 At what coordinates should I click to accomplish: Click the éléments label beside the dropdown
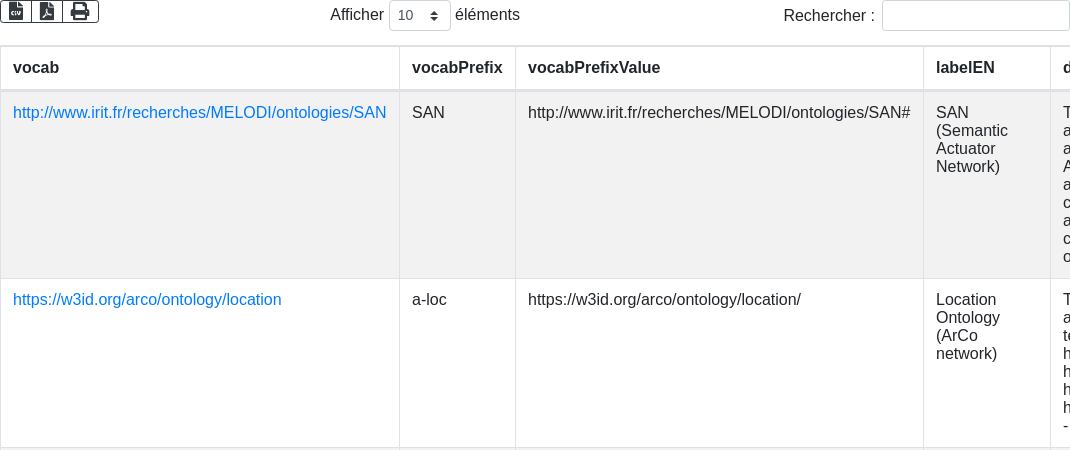click(487, 15)
